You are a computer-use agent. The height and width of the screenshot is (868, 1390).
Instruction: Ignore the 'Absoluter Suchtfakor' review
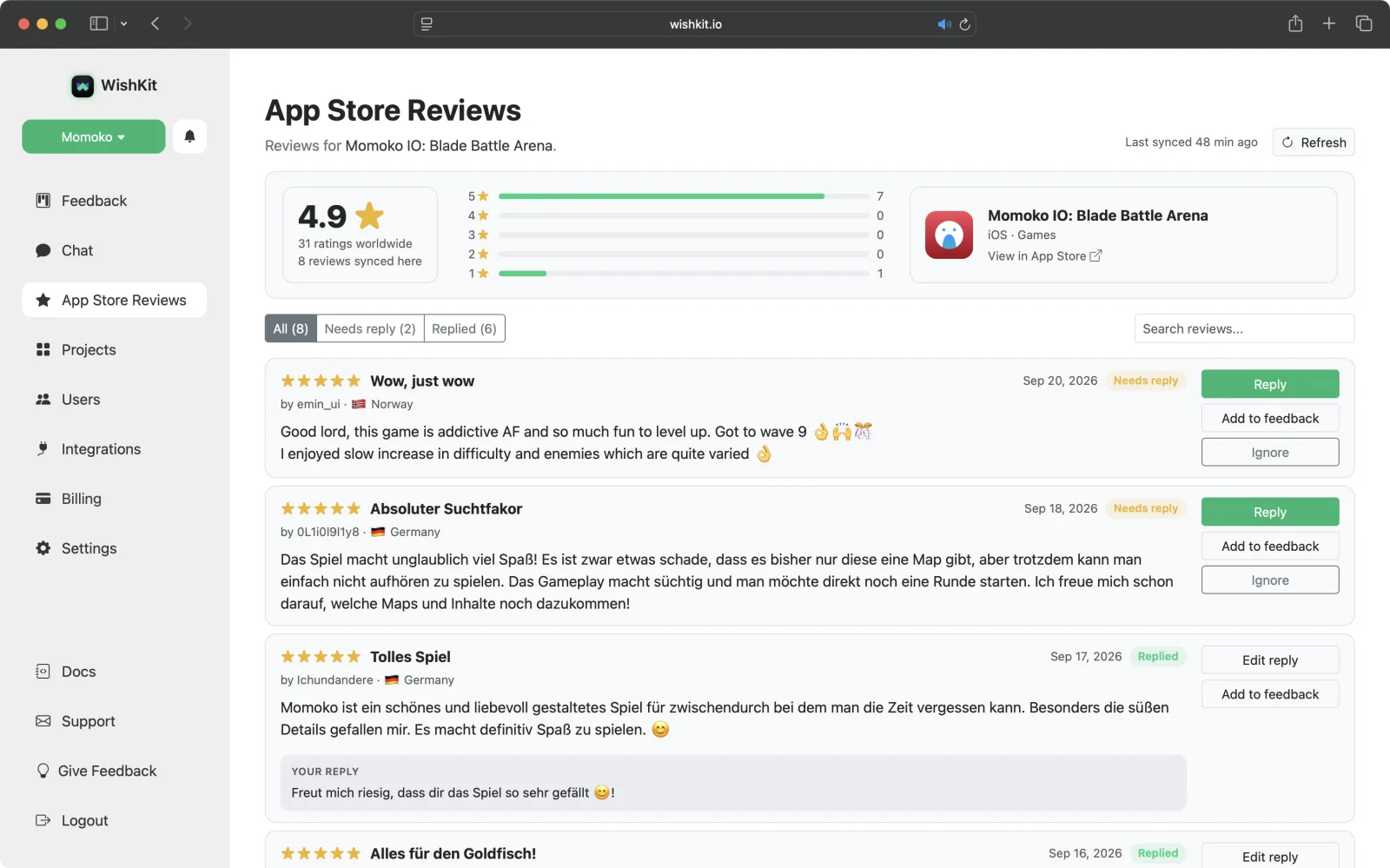pos(1270,580)
